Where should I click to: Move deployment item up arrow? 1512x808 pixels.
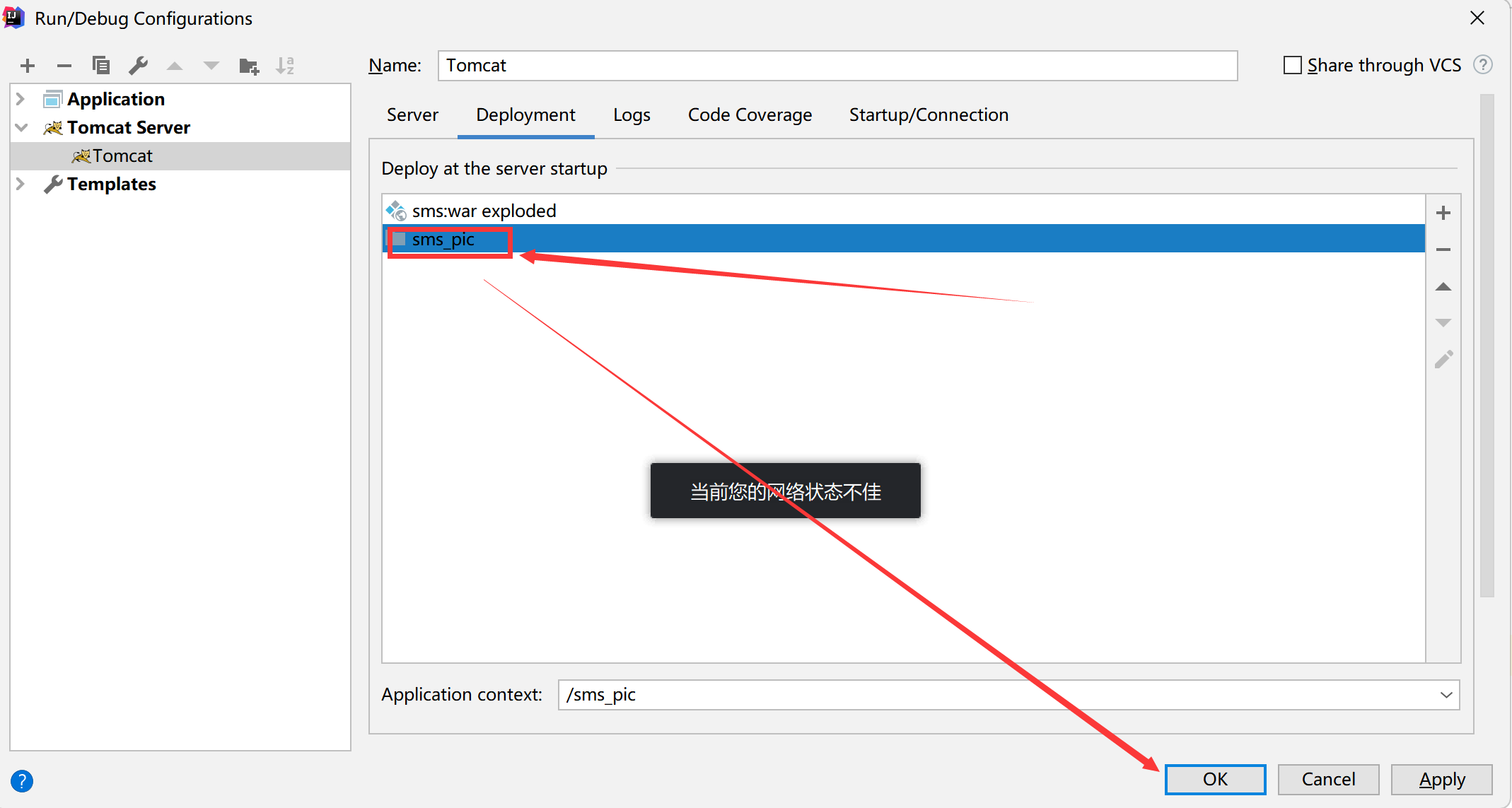(x=1443, y=286)
